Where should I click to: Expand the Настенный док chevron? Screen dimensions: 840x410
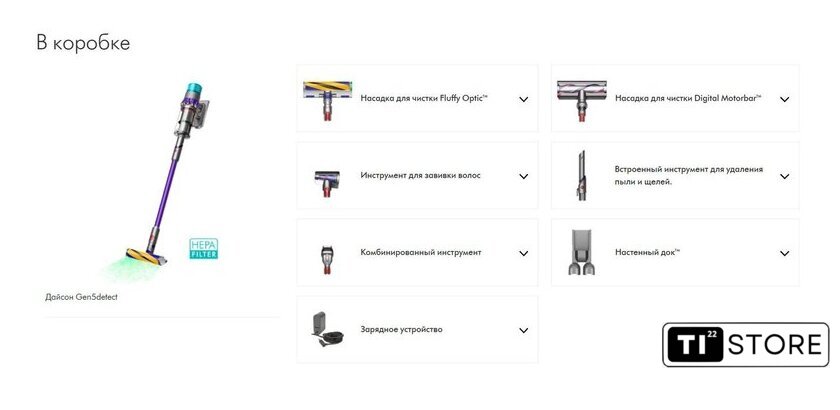pos(784,254)
